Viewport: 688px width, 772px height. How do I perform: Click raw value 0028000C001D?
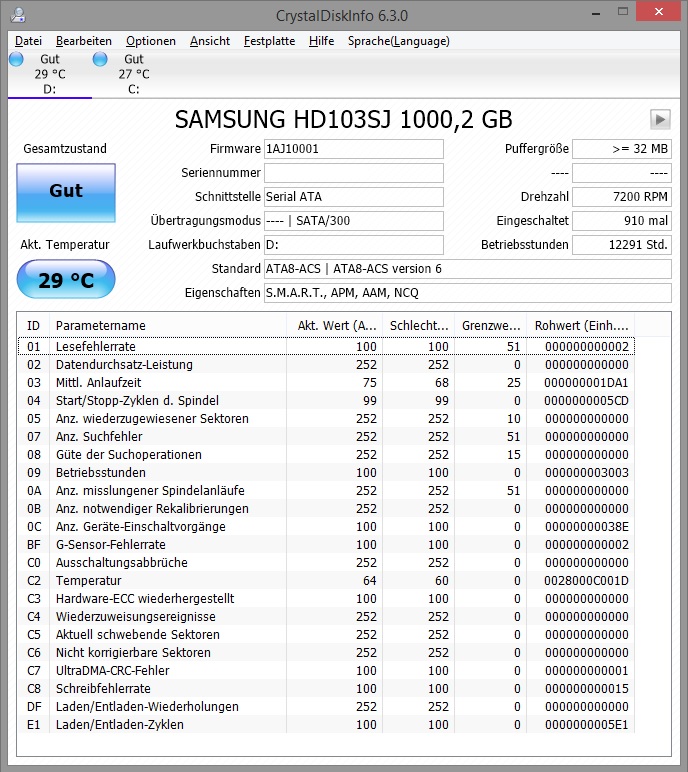[x=586, y=580]
